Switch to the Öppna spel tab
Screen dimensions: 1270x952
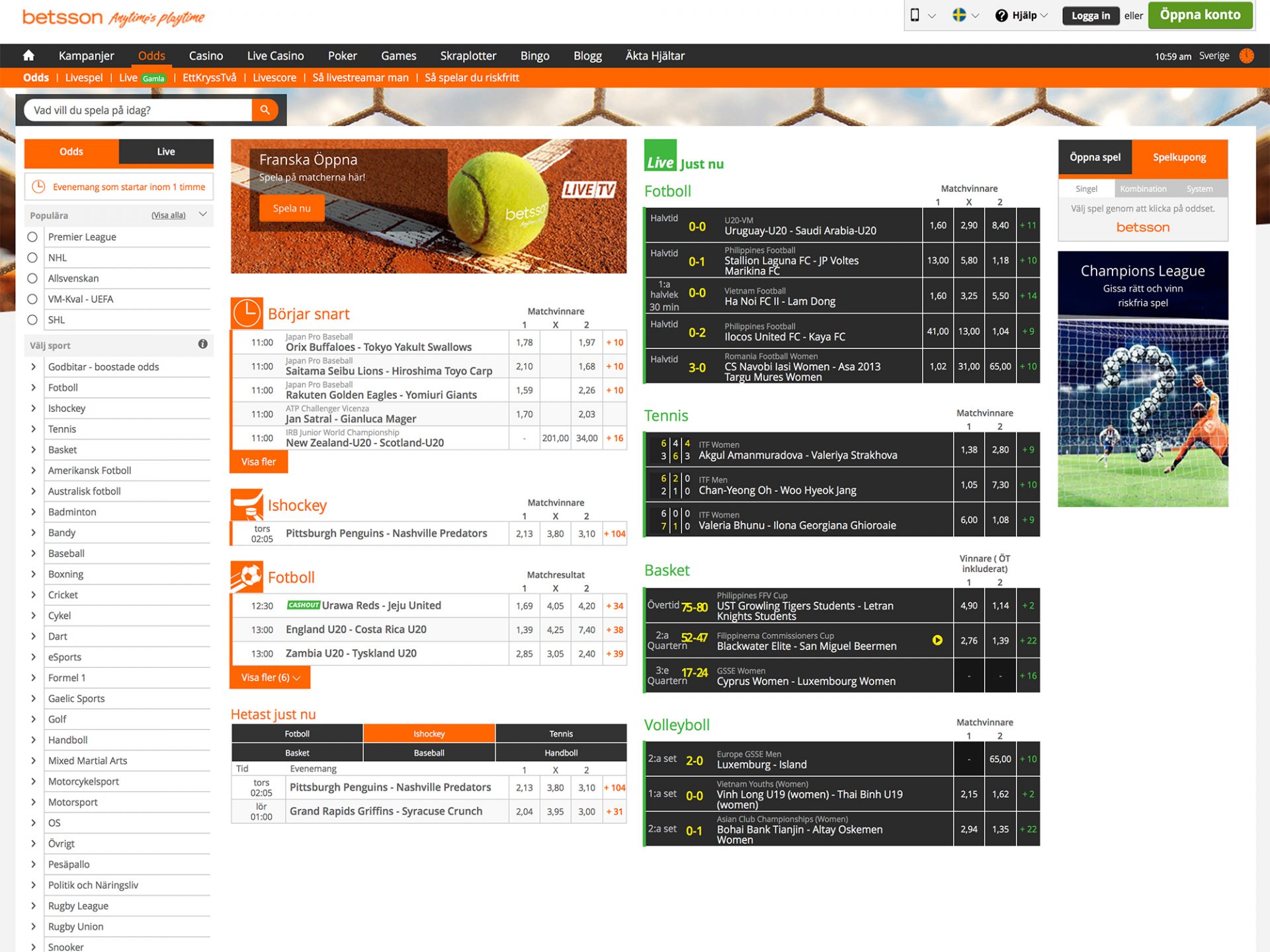point(1095,157)
